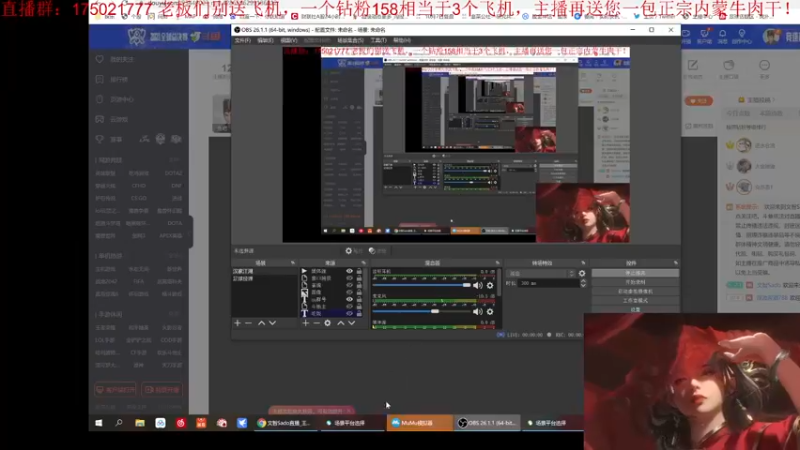The image size is (800, 450).
Task: Click edit pencil icon in Douyu right panel
Action: pos(692,65)
